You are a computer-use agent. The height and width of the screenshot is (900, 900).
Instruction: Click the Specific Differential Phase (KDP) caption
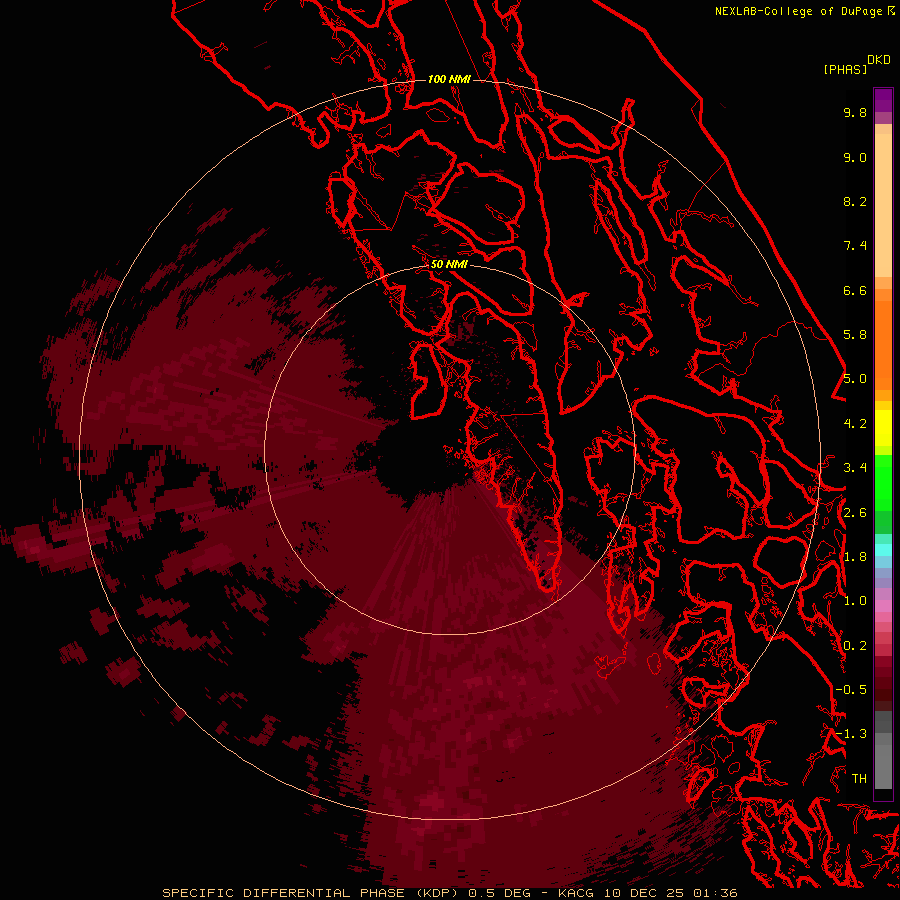pos(311,893)
